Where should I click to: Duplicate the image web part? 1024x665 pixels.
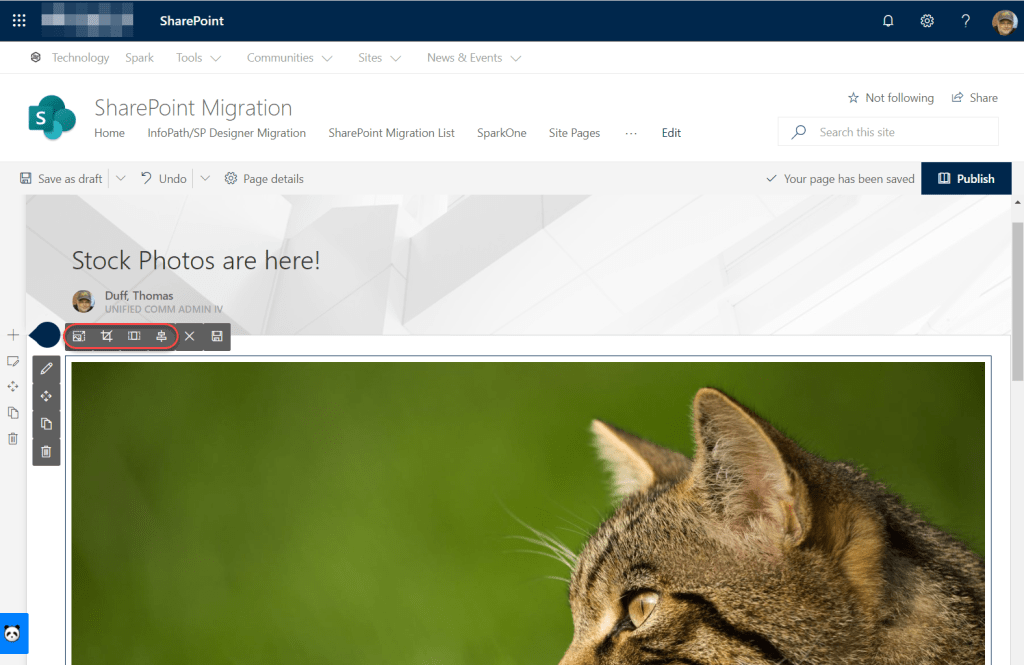(x=46, y=423)
